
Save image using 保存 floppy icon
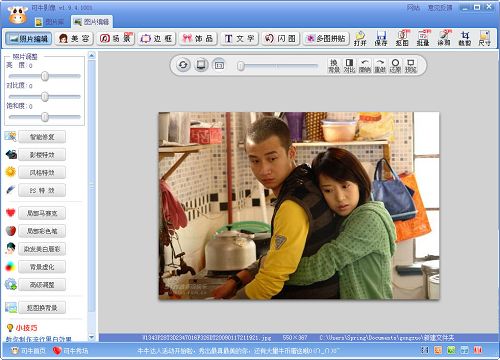pyautogui.click(x=381, y=38)
